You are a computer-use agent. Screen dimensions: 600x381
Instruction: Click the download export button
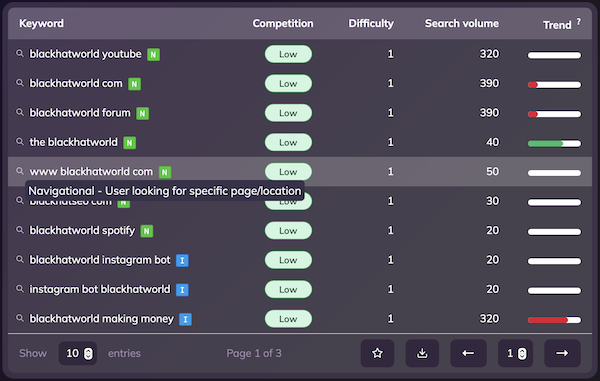[x=422, y=353]
